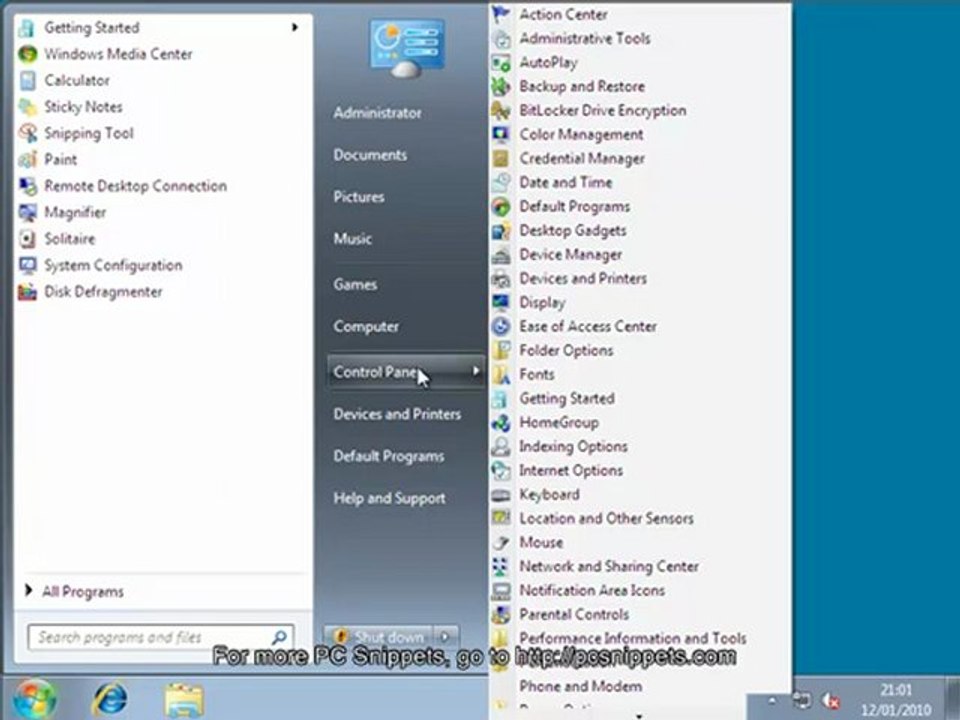
Task: Open the Backup and Restore icon
Action: (x=501, y=86)
